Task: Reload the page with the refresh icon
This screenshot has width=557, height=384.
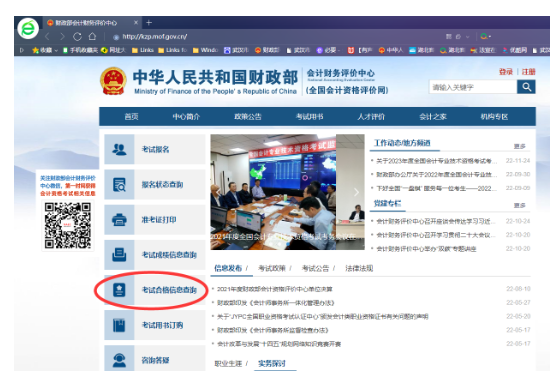Action: (77, 36)
